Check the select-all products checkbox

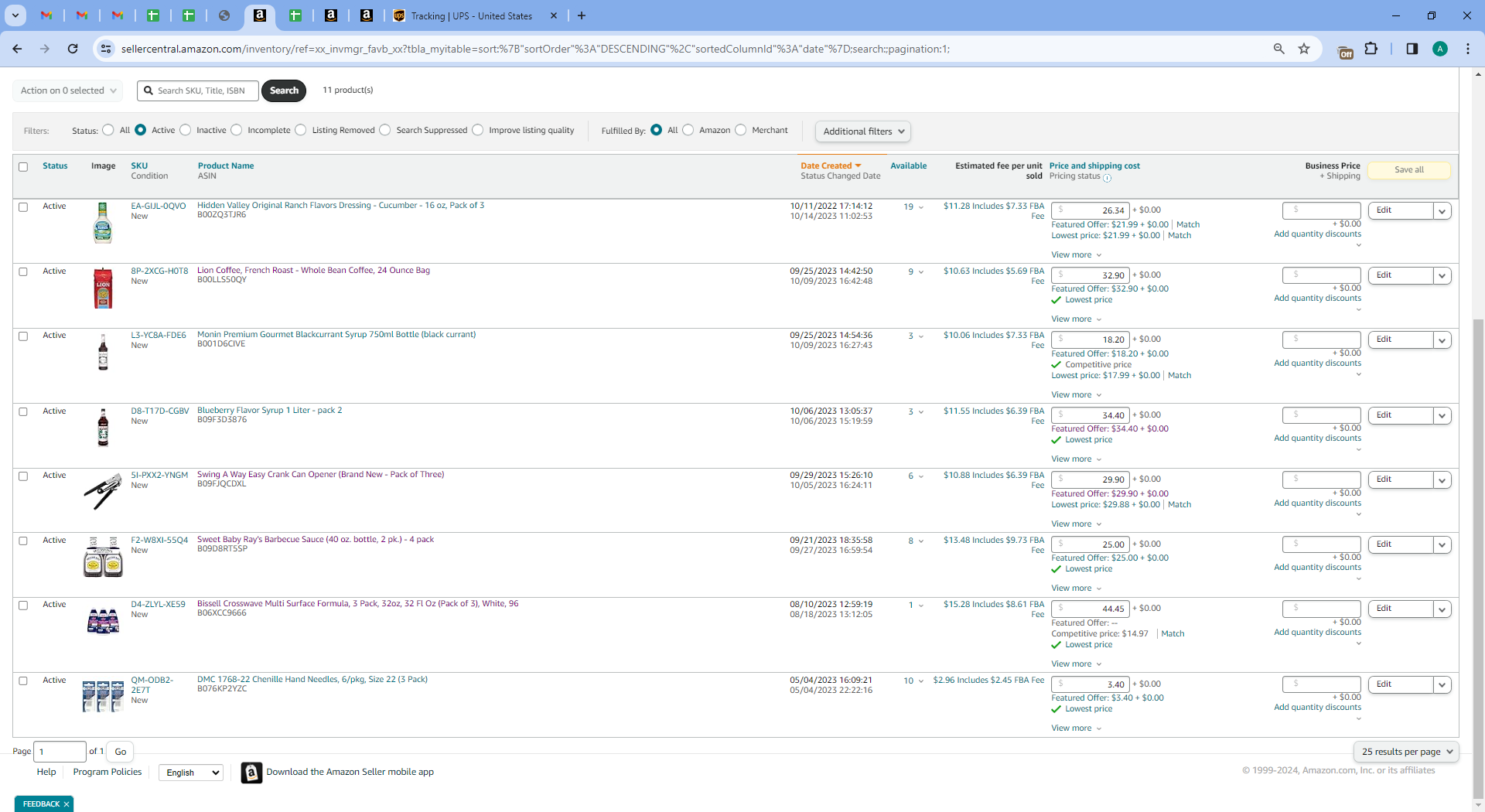pyautogui.click(x=23, y=167)
